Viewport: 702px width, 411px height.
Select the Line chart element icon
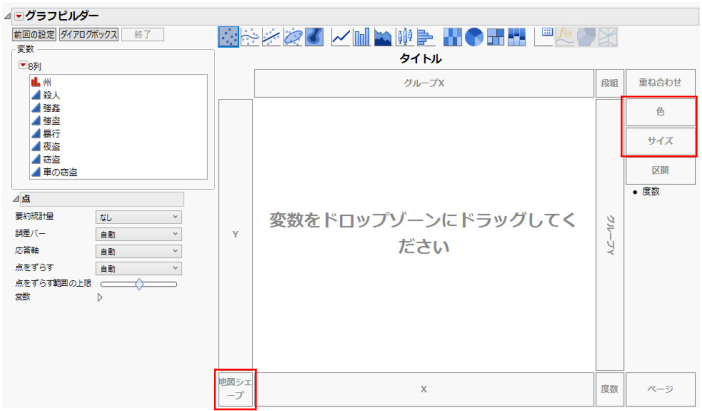click(x=341, y=37)
